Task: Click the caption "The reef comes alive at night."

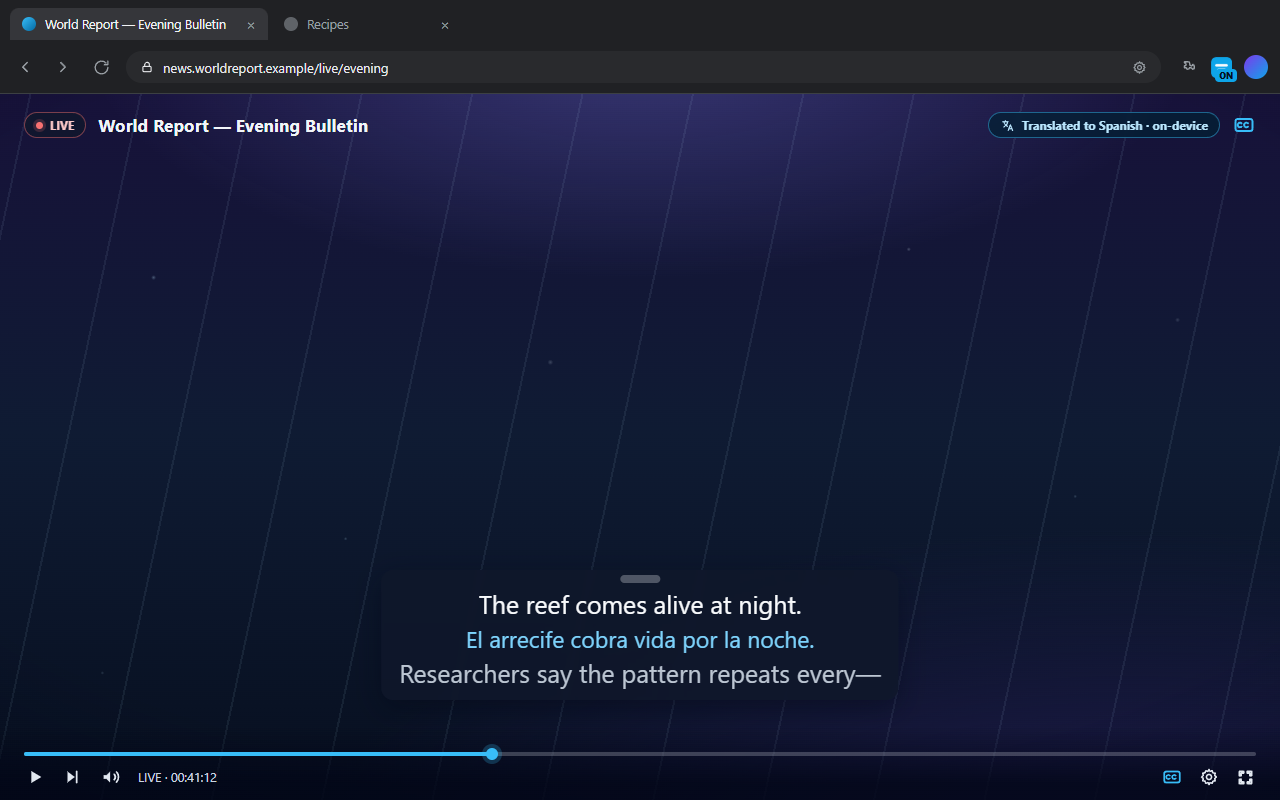Action: [640, 605]
